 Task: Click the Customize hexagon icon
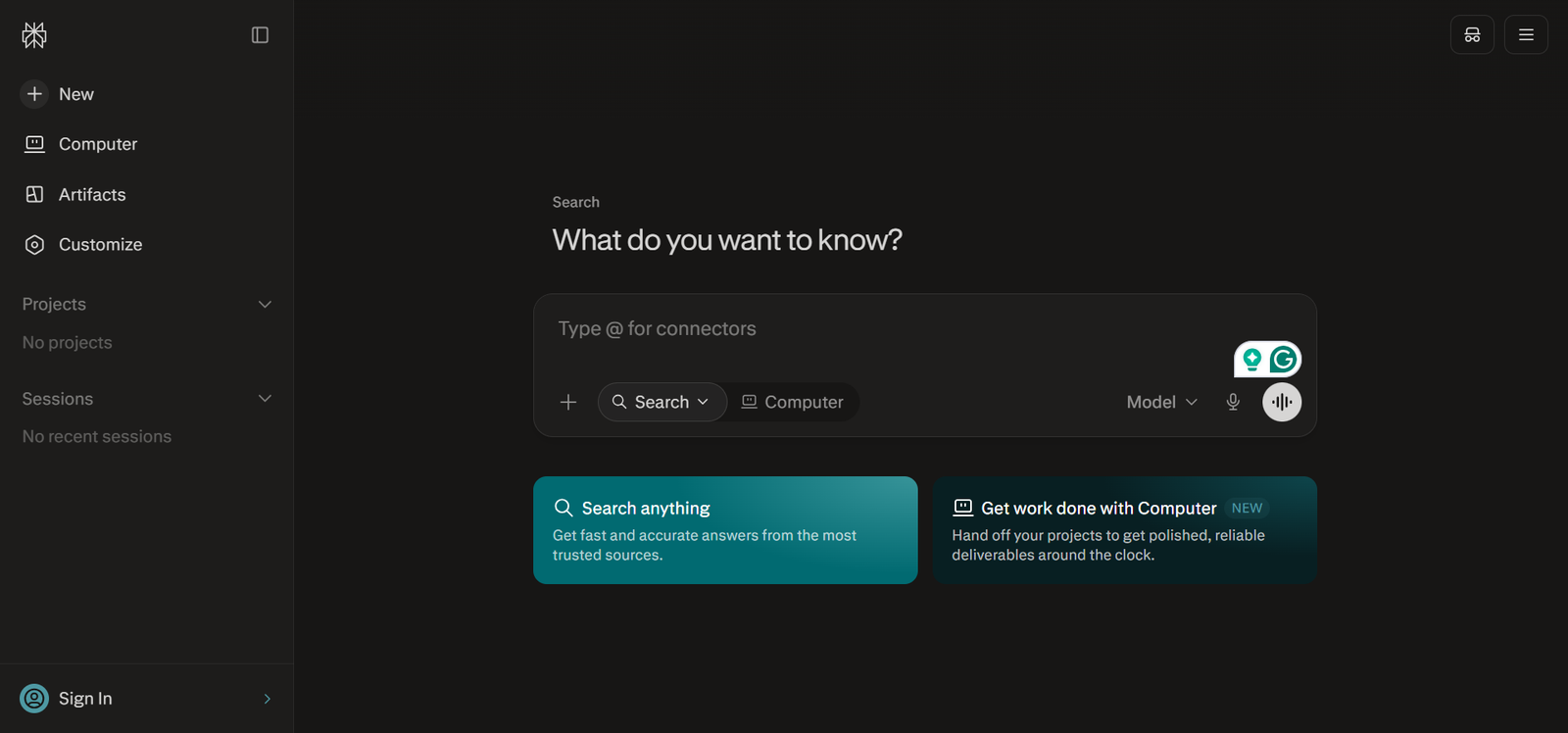coord(34,245)
